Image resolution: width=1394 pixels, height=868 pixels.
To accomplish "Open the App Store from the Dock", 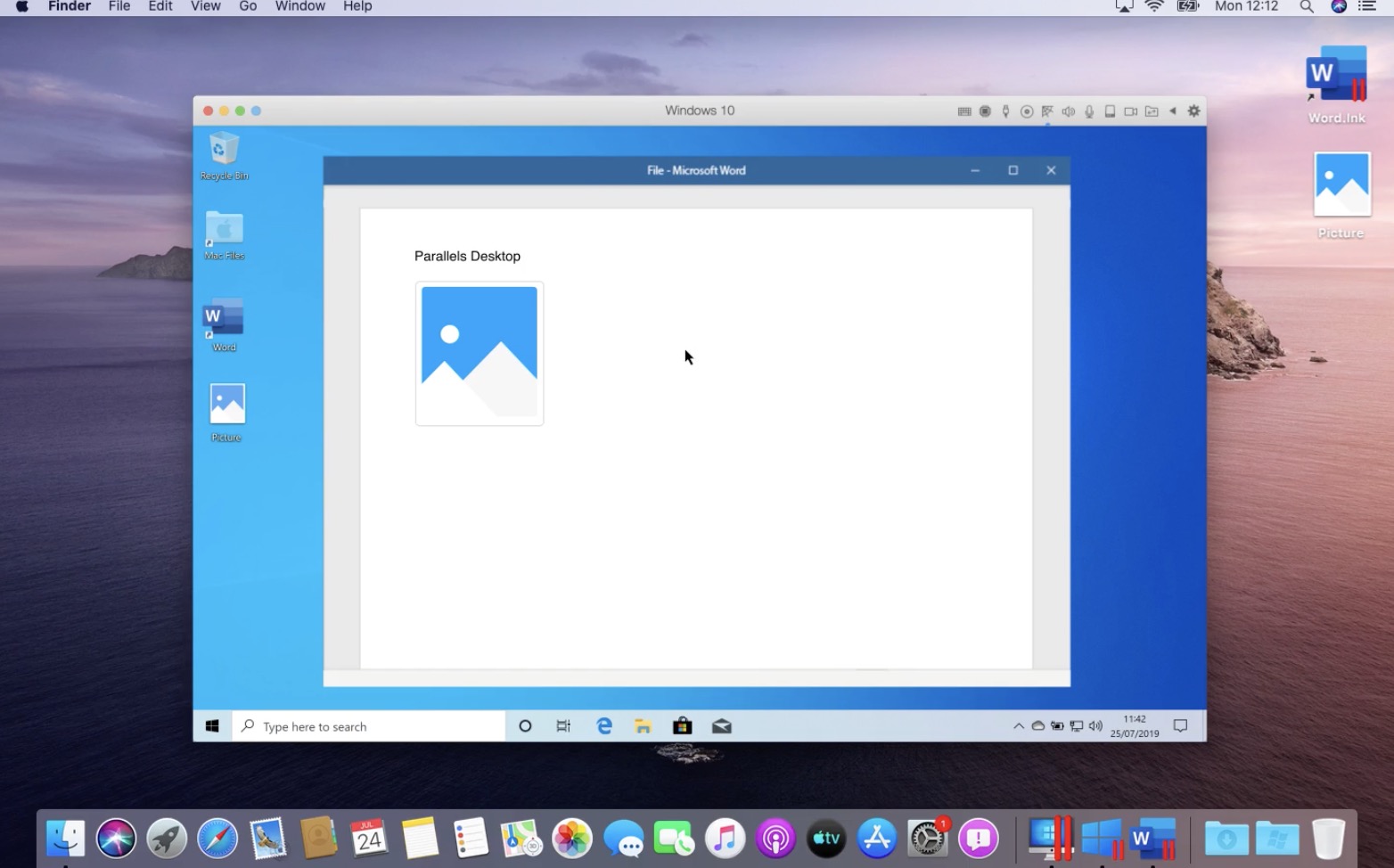I will 877,839.
